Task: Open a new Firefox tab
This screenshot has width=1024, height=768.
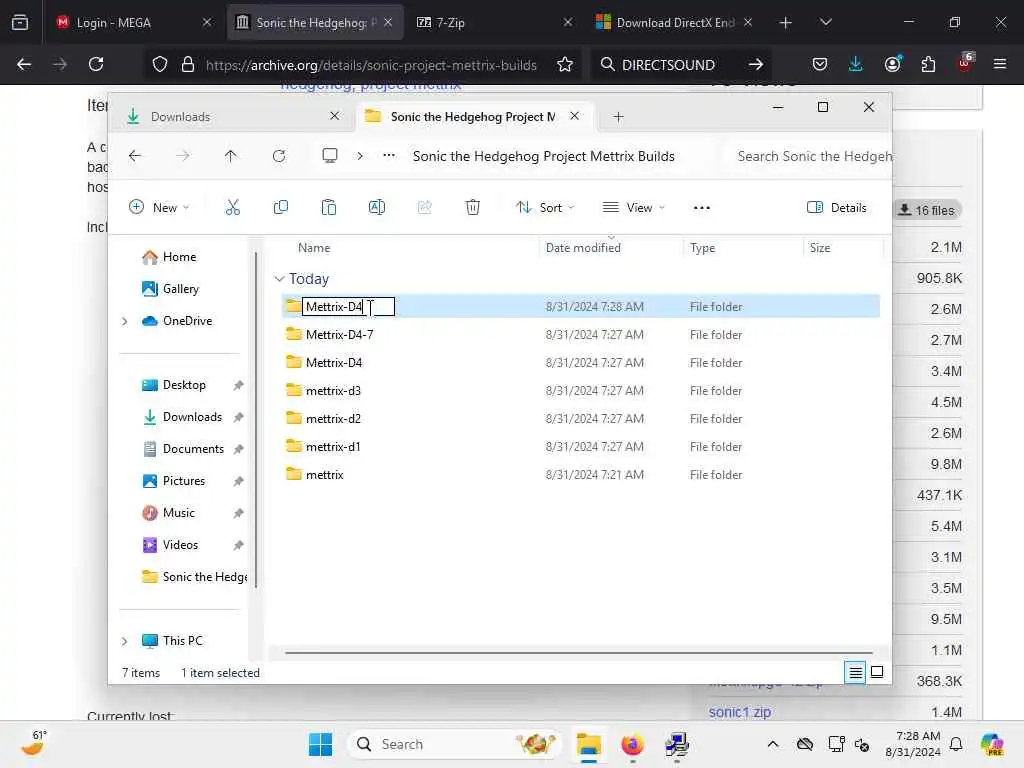Action: point(785,22)
